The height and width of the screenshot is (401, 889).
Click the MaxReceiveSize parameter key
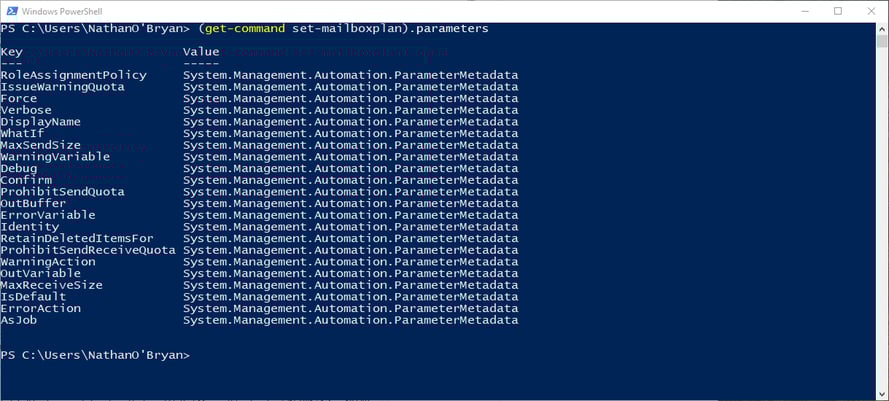coord(52,285)
